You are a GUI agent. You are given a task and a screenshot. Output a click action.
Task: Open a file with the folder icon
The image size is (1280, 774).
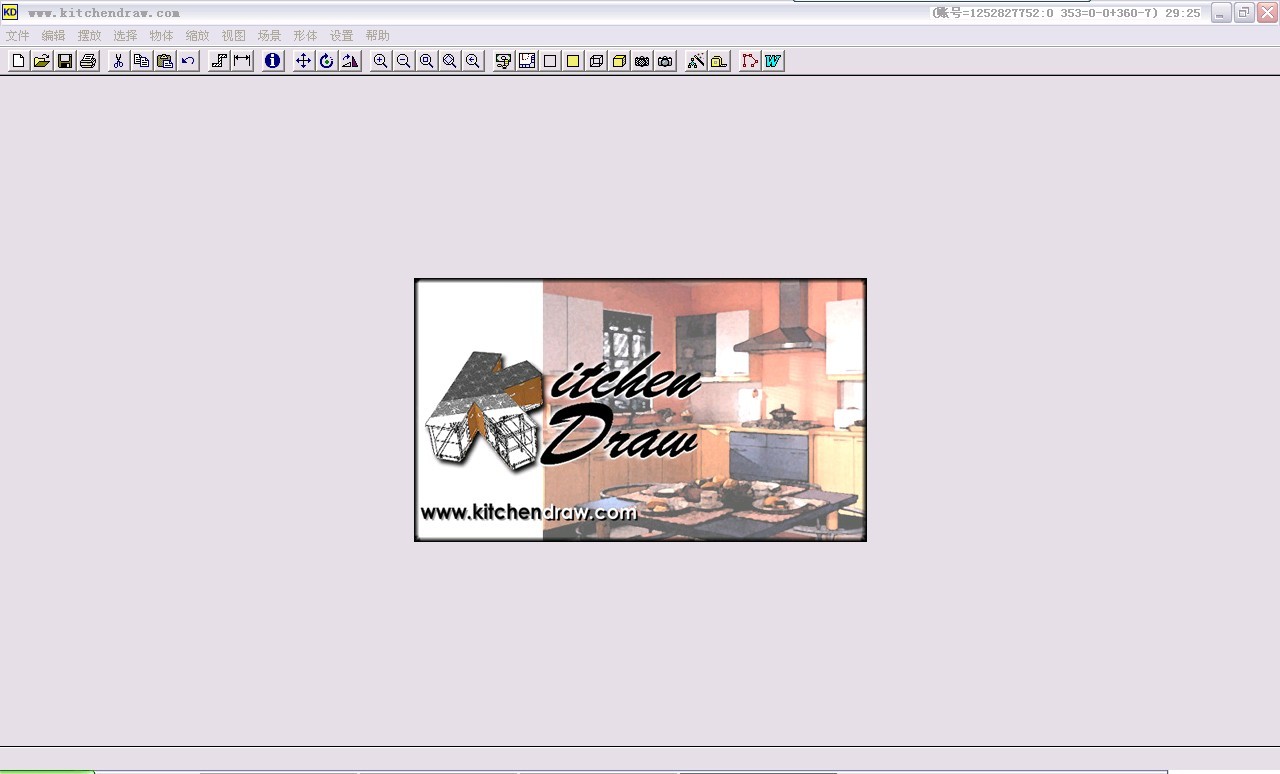(41, 61)
